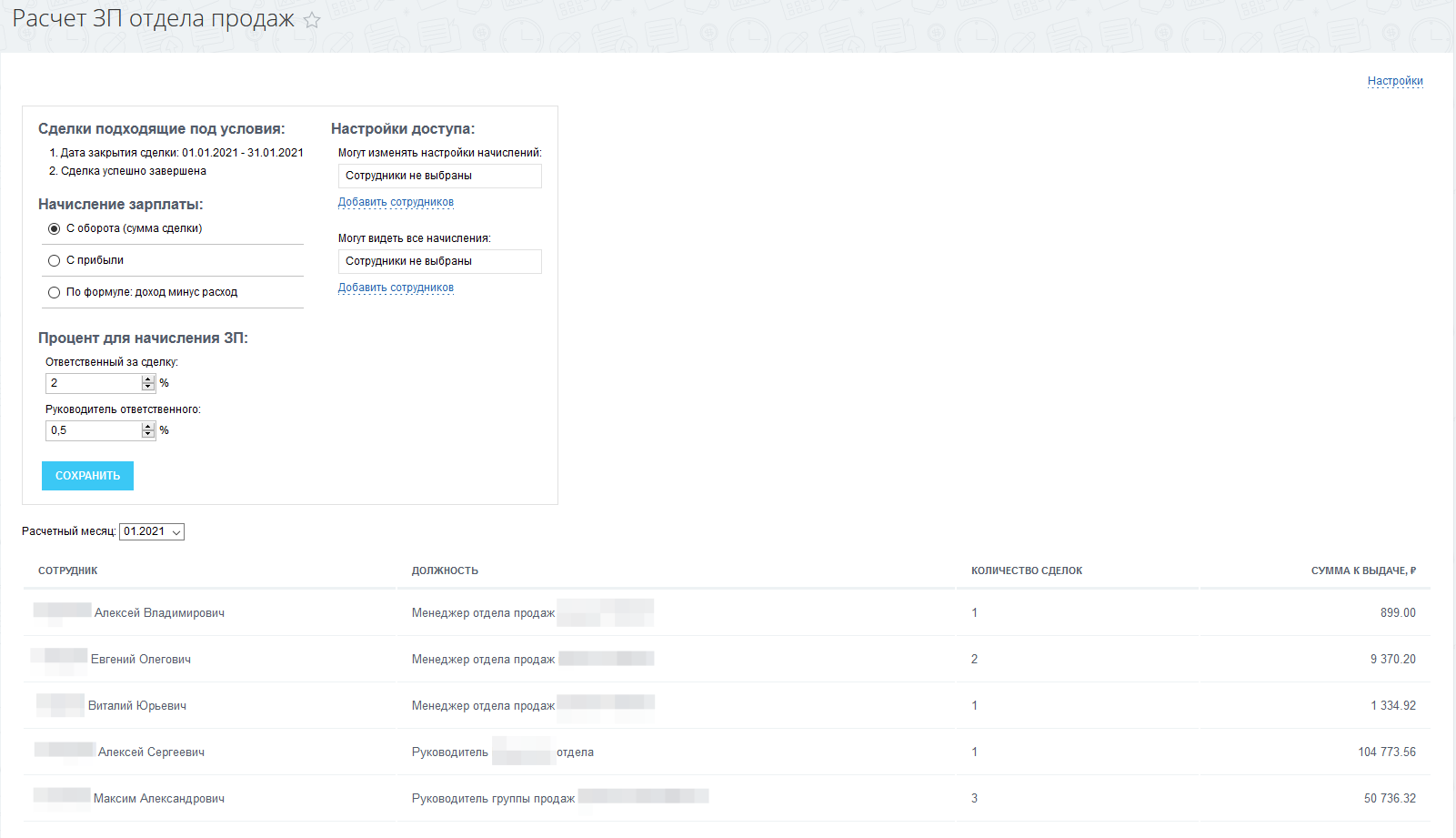Open the 'Расчетный месяц' dropdown
Image resolution: width=1456 pixels, height=838 pixels.
coord(152,531)
